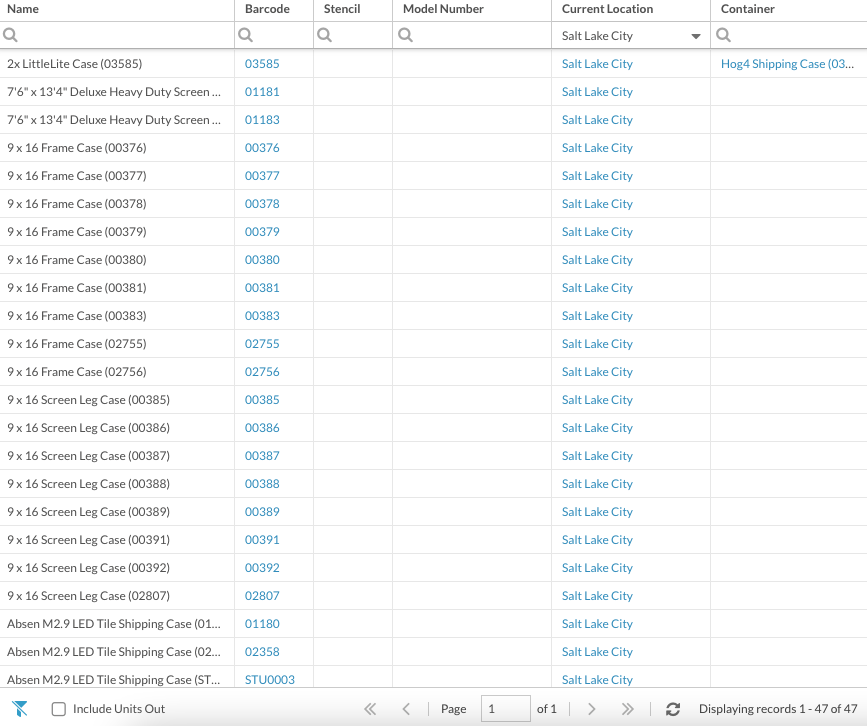Open Salt Lake City link for barcode 03585

pos(597,64)
